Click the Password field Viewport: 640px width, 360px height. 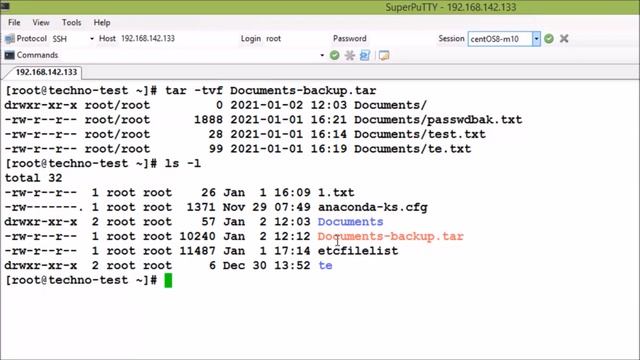coord(349,38)
